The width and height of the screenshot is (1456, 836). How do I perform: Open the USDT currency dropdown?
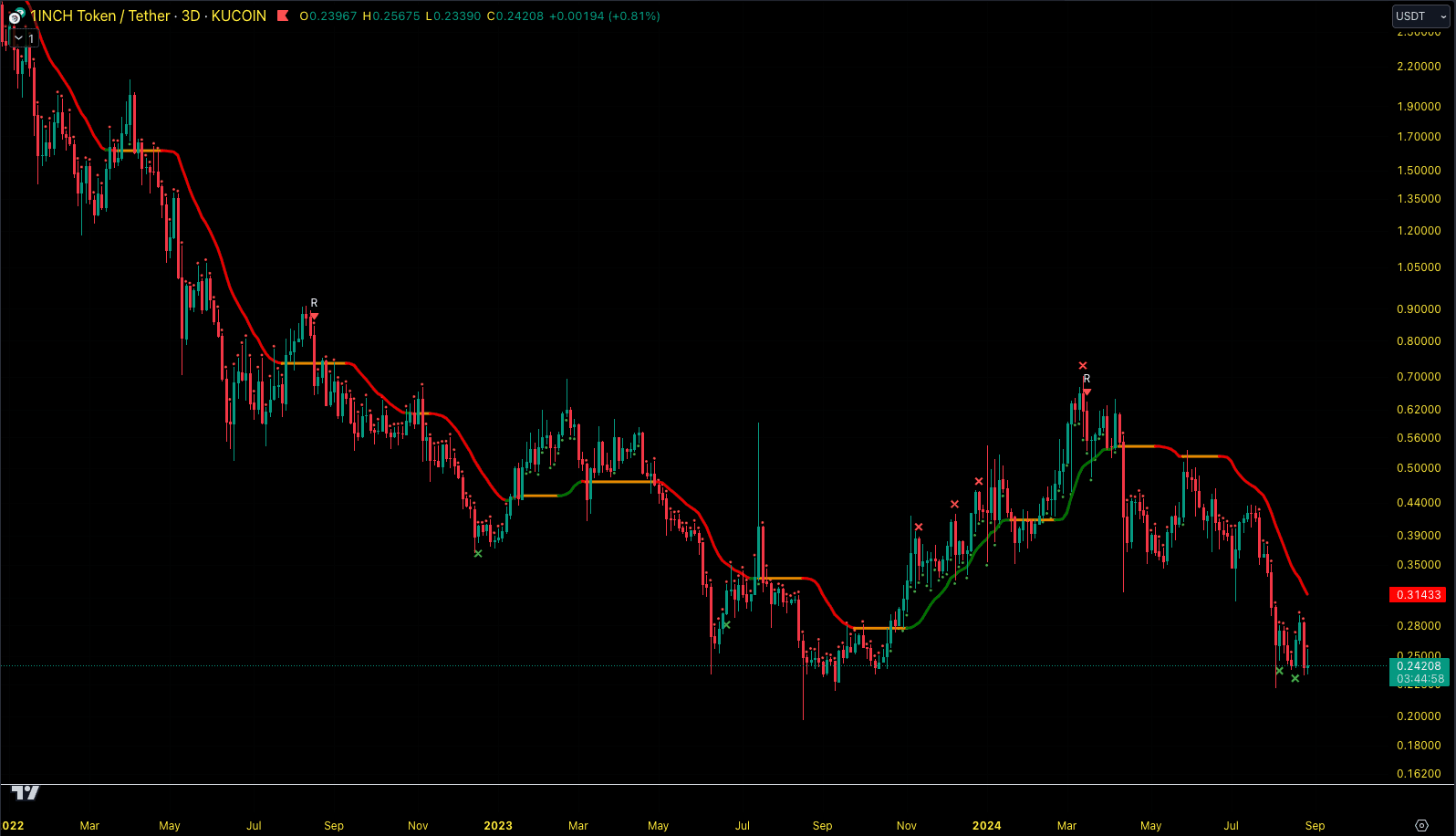1420,16
